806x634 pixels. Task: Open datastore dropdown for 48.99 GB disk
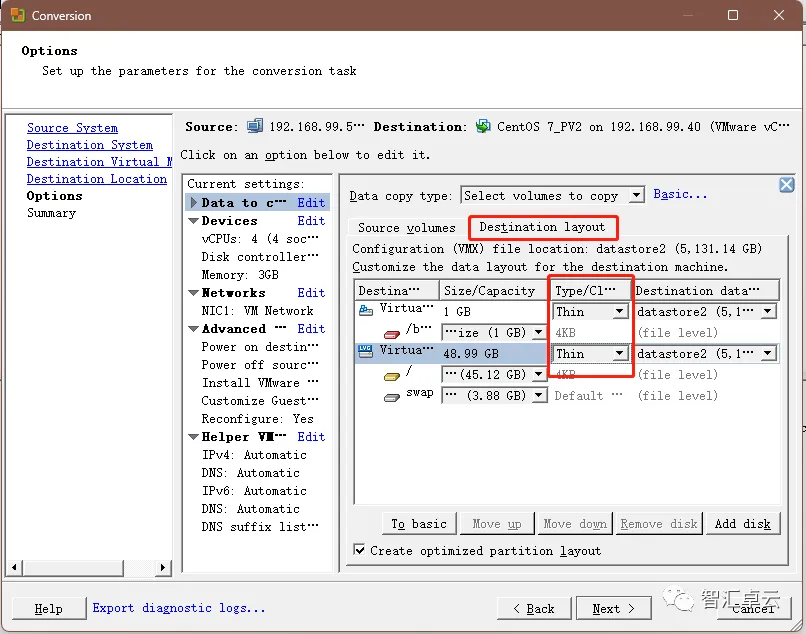[768, 353]
